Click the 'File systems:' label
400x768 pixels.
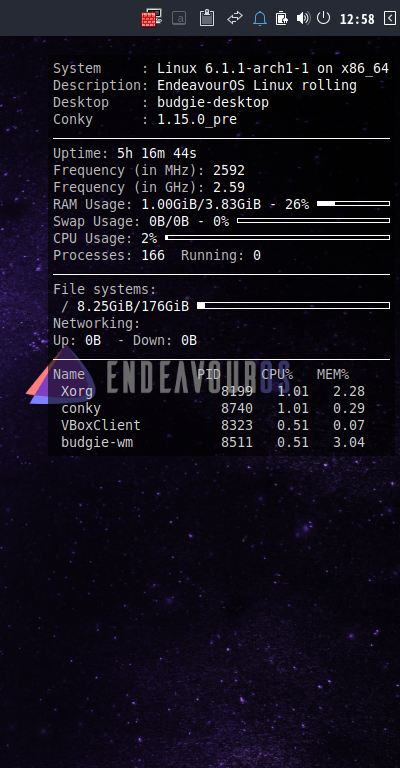(x=105, y=289)
